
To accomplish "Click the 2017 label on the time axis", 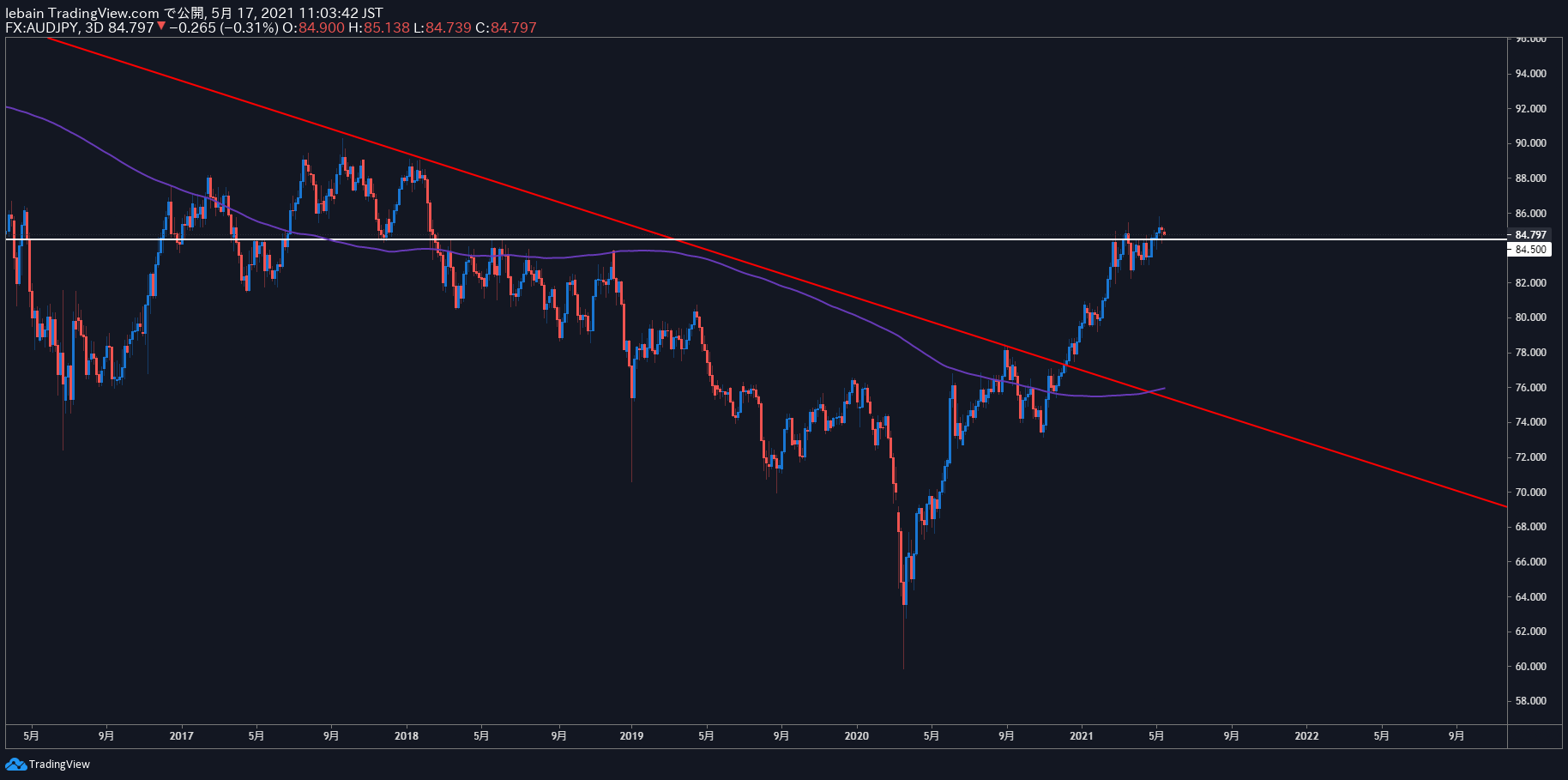I will click(x=181, y=736).
